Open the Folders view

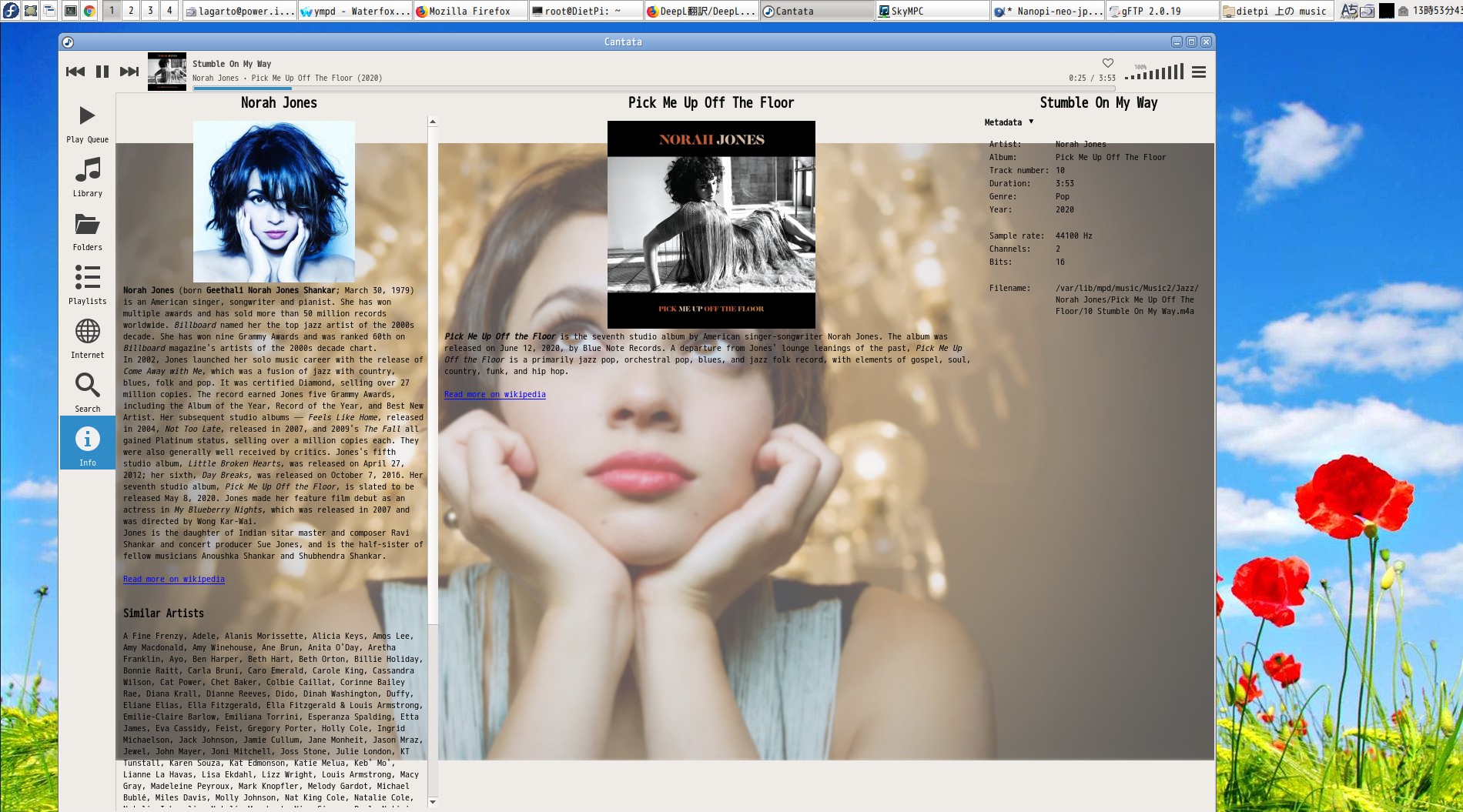point(87,231)
